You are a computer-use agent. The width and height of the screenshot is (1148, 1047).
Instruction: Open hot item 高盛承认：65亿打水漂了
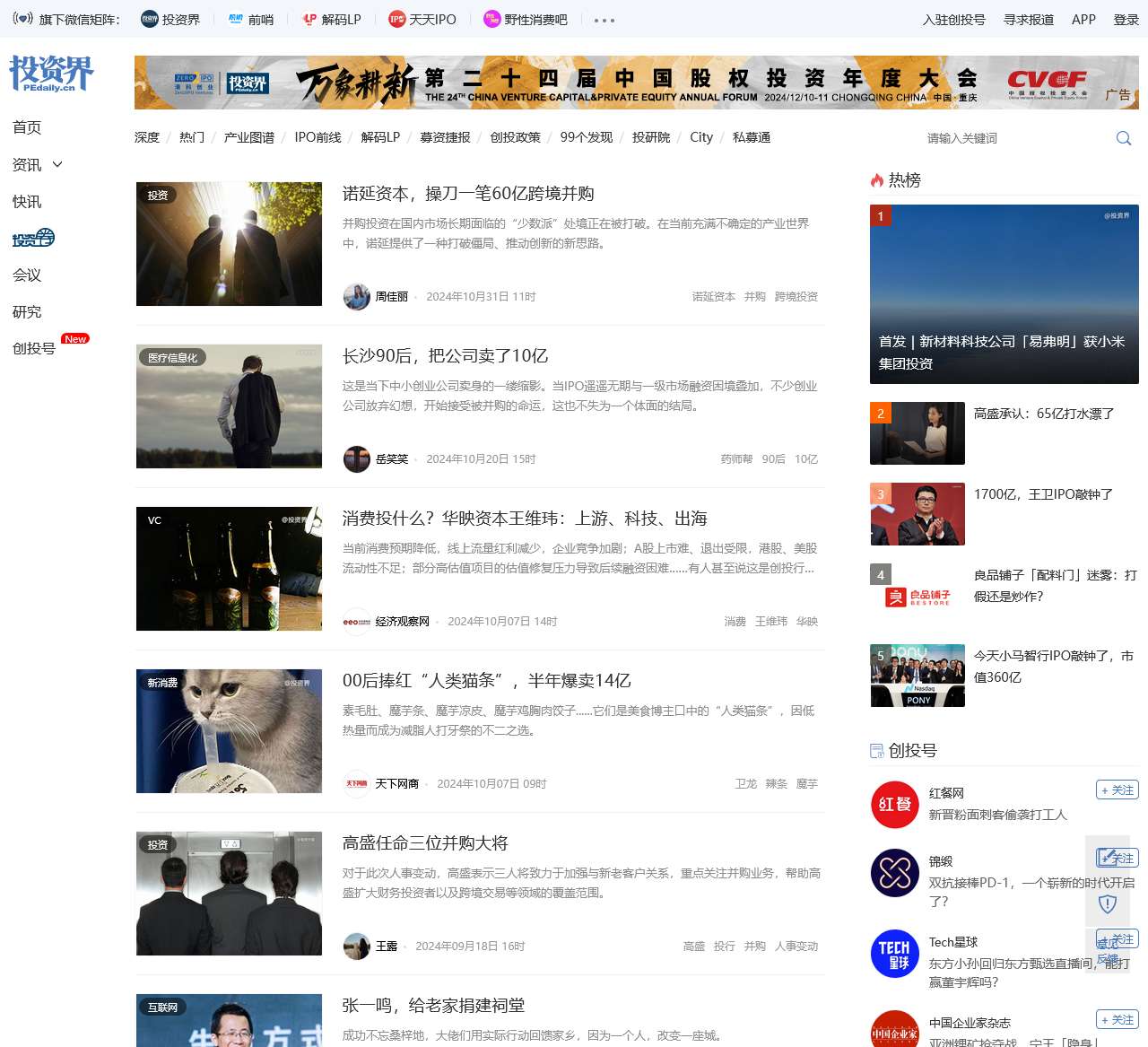1044,414
